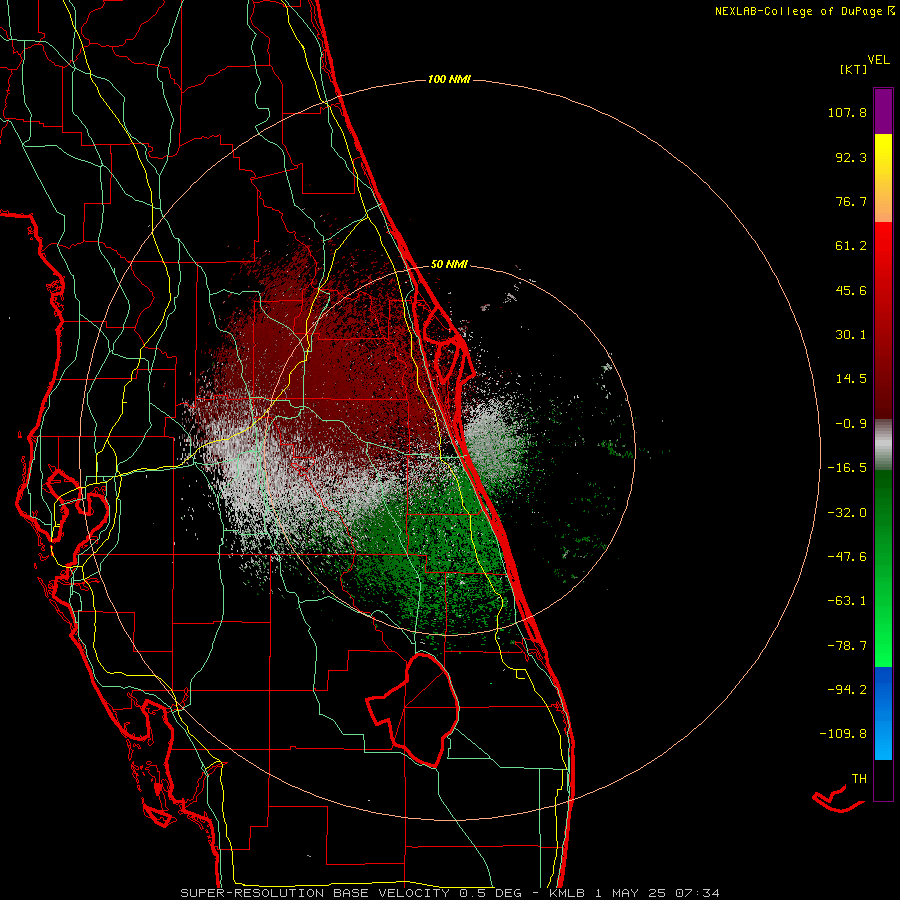Click the 07:34 timestamp in the caption

(x=697, y=893)
